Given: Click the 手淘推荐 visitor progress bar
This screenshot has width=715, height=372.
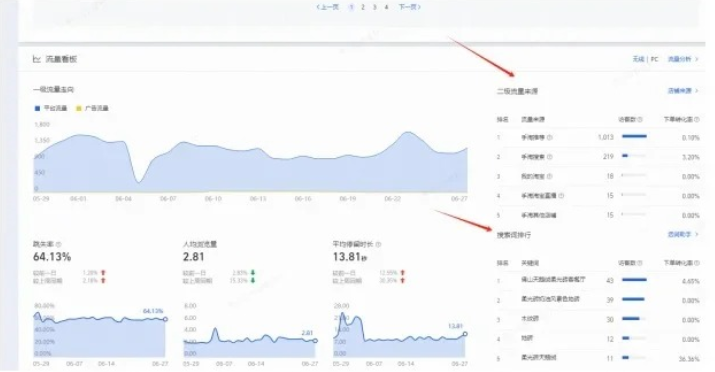Looking at the screenshot, I should coord(634,136).
